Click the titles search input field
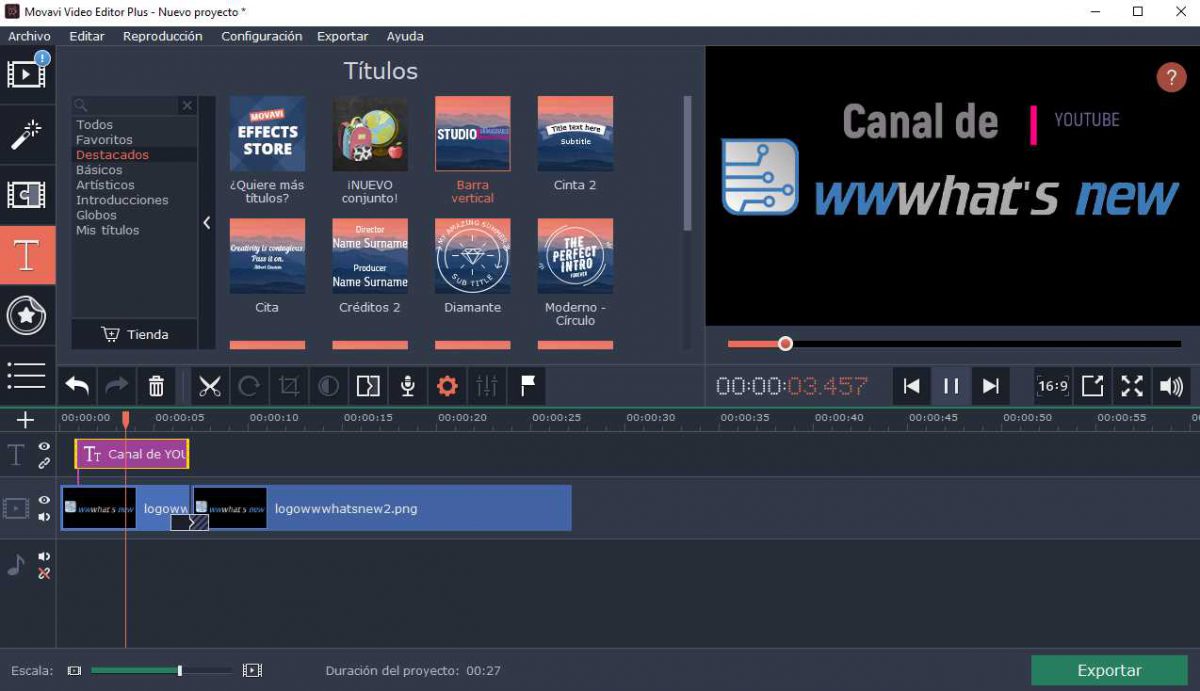 point(126,105)
